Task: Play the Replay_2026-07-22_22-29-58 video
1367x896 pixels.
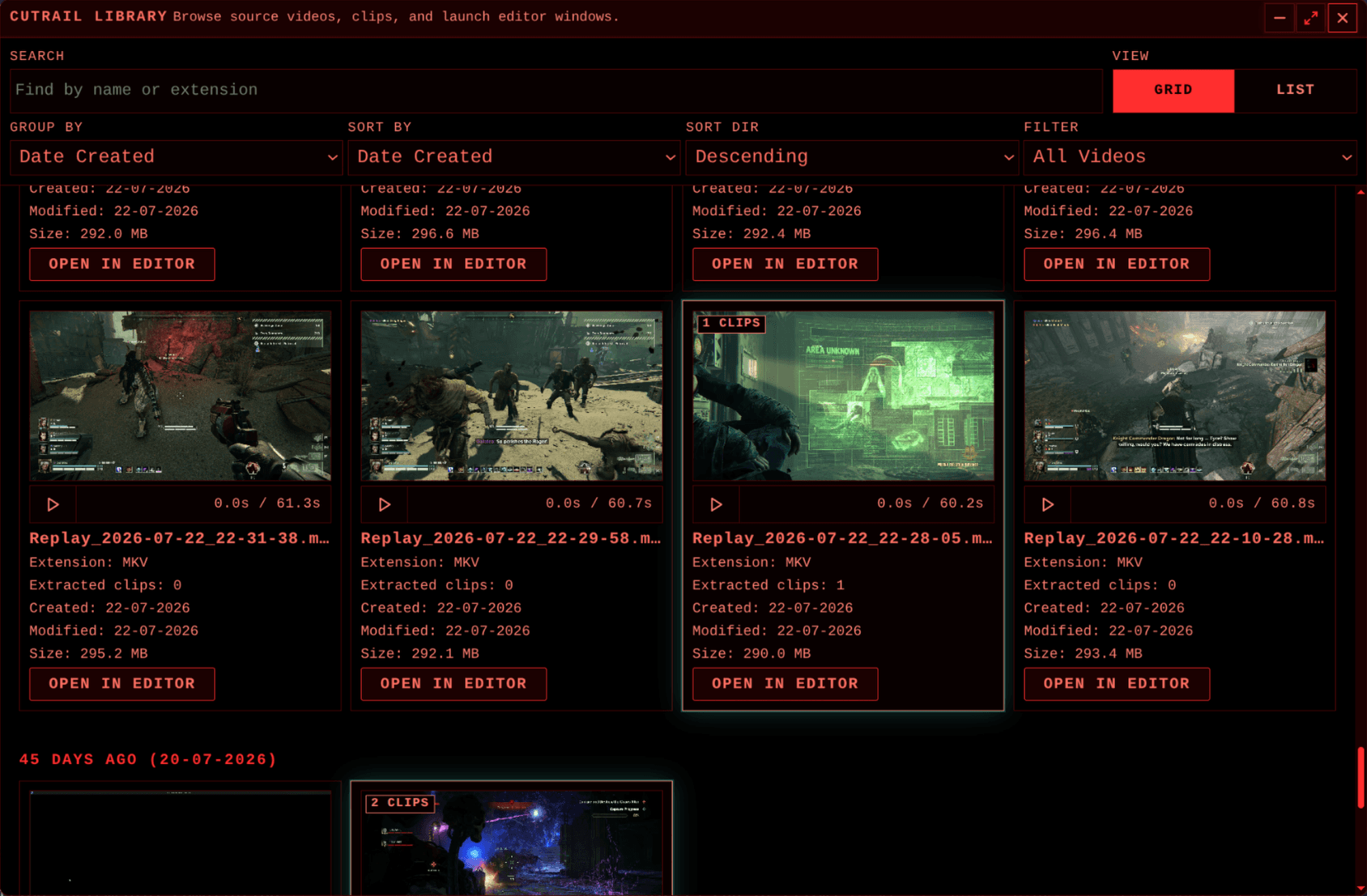Action: coord(384,504)
